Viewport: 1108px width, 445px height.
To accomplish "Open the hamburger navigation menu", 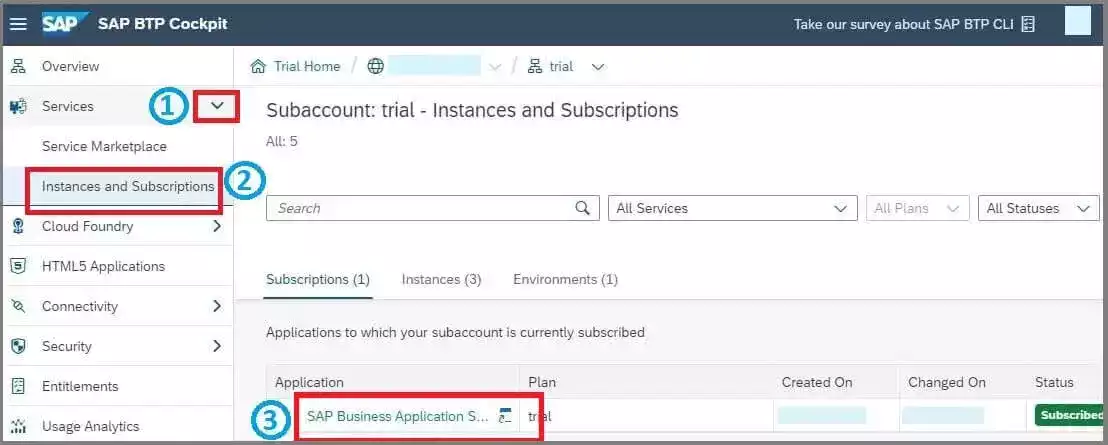I will 18,24.
